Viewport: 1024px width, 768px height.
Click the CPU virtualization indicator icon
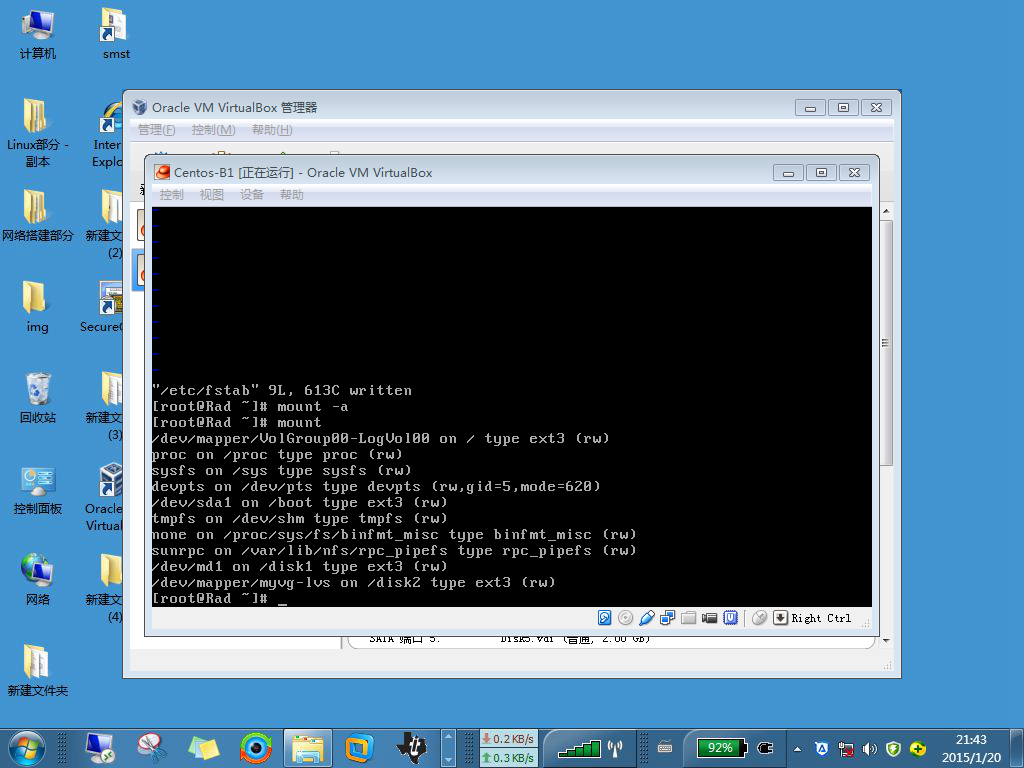click(730, 618)
